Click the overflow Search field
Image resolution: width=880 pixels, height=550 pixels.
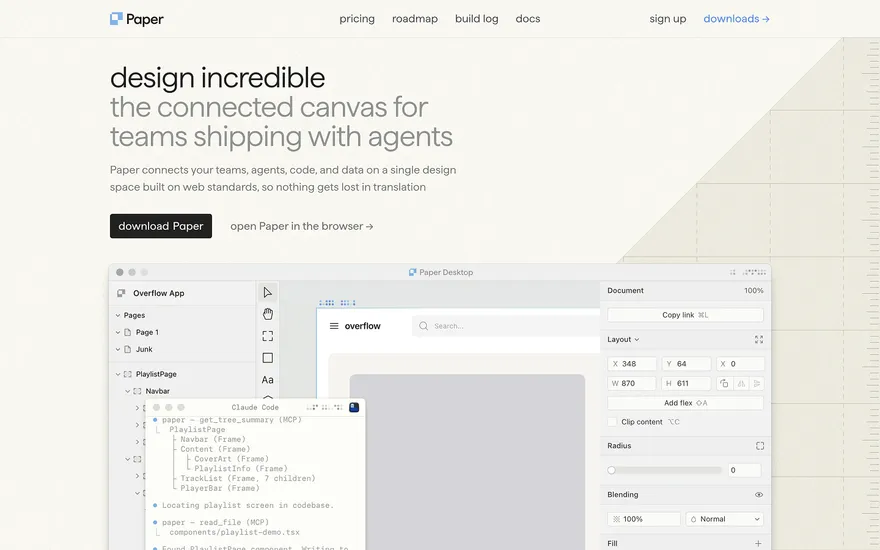(508, 326)
